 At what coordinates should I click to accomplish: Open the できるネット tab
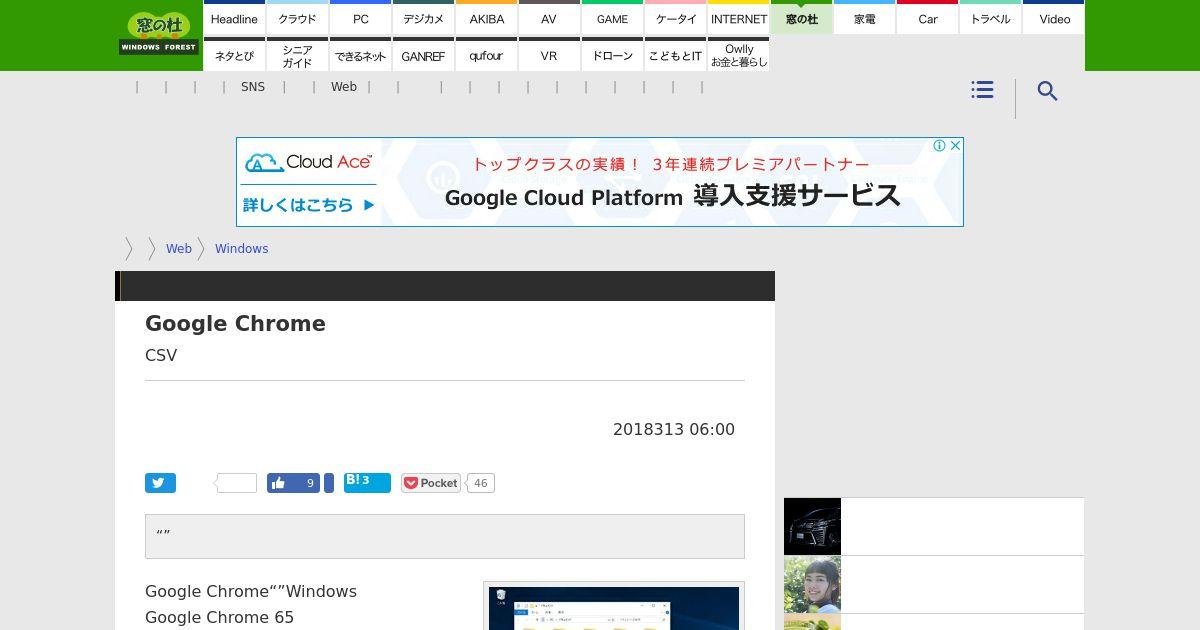[360, 55]
